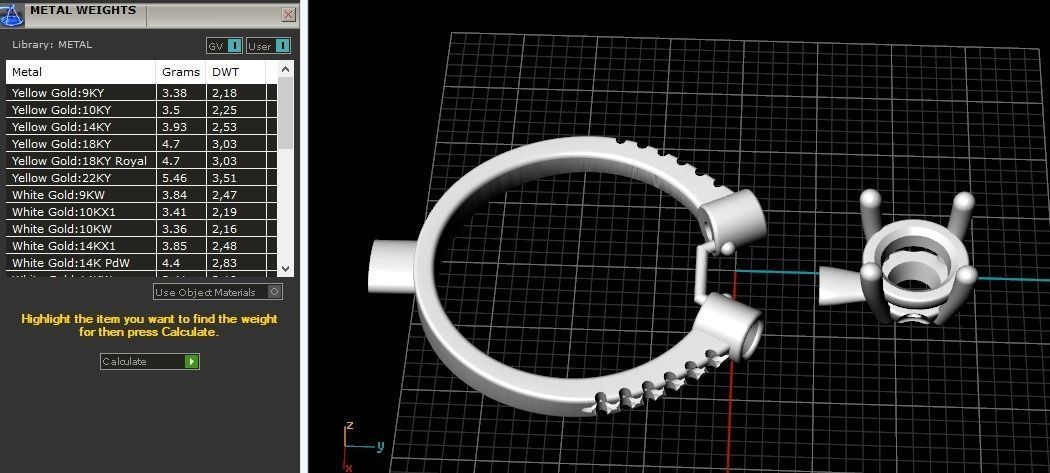This screenshot has height=473, width=1050.
Task: Click the 4.4 grams cell
Action: pos(181,263)
